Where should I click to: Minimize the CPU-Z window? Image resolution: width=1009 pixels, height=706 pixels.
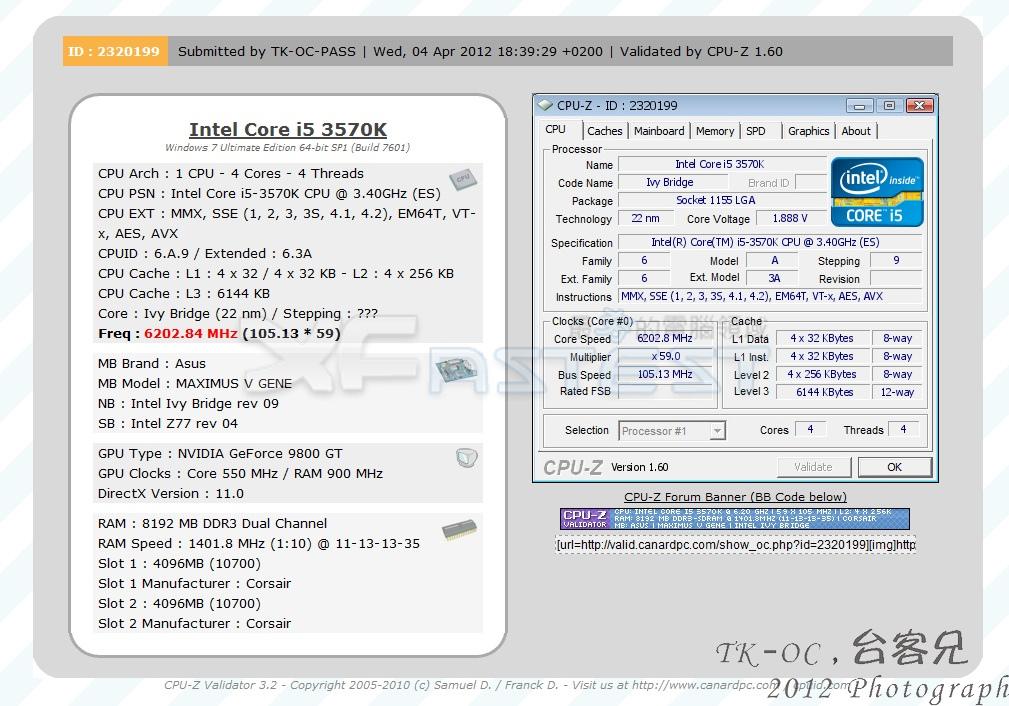click(860, 106)
